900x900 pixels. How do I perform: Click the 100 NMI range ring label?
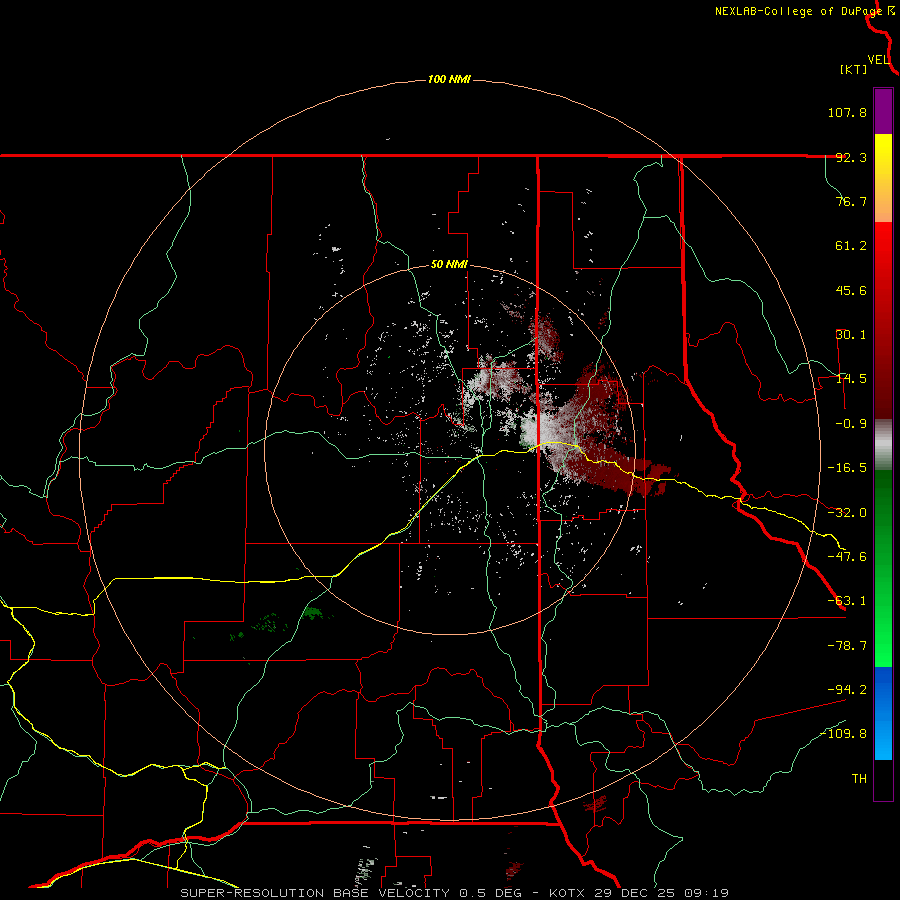click(x=449, y=79)
